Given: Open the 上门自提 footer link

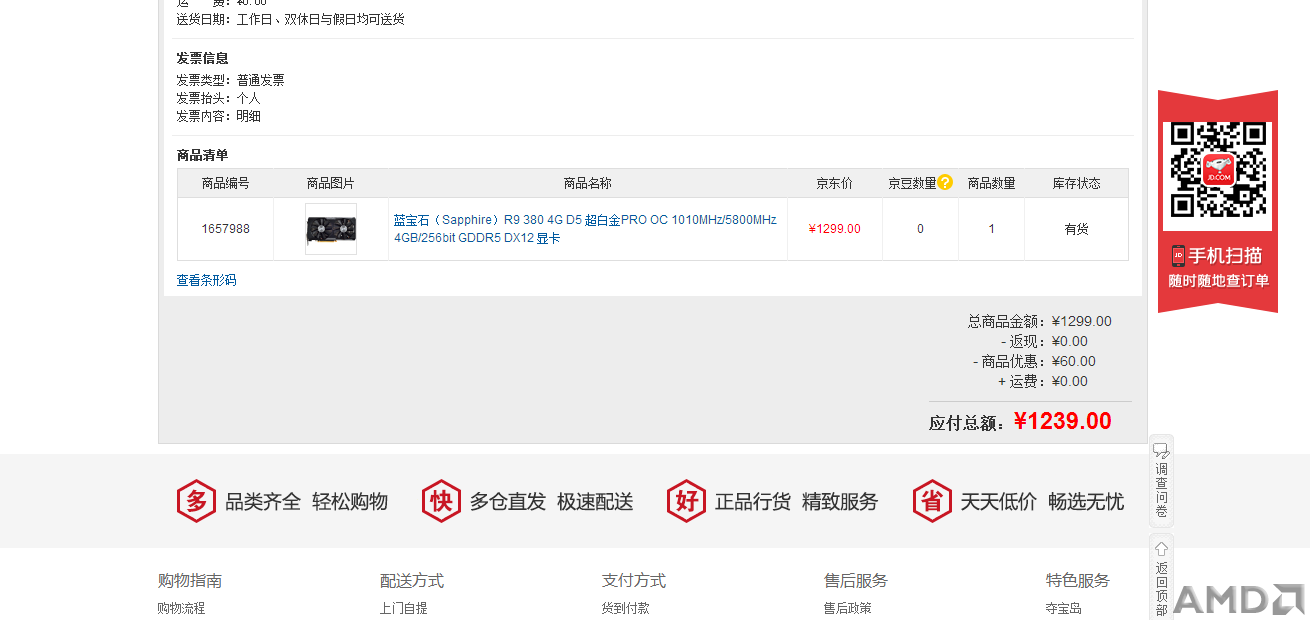Looking at the screenshot, I should [x=403, y=608].
